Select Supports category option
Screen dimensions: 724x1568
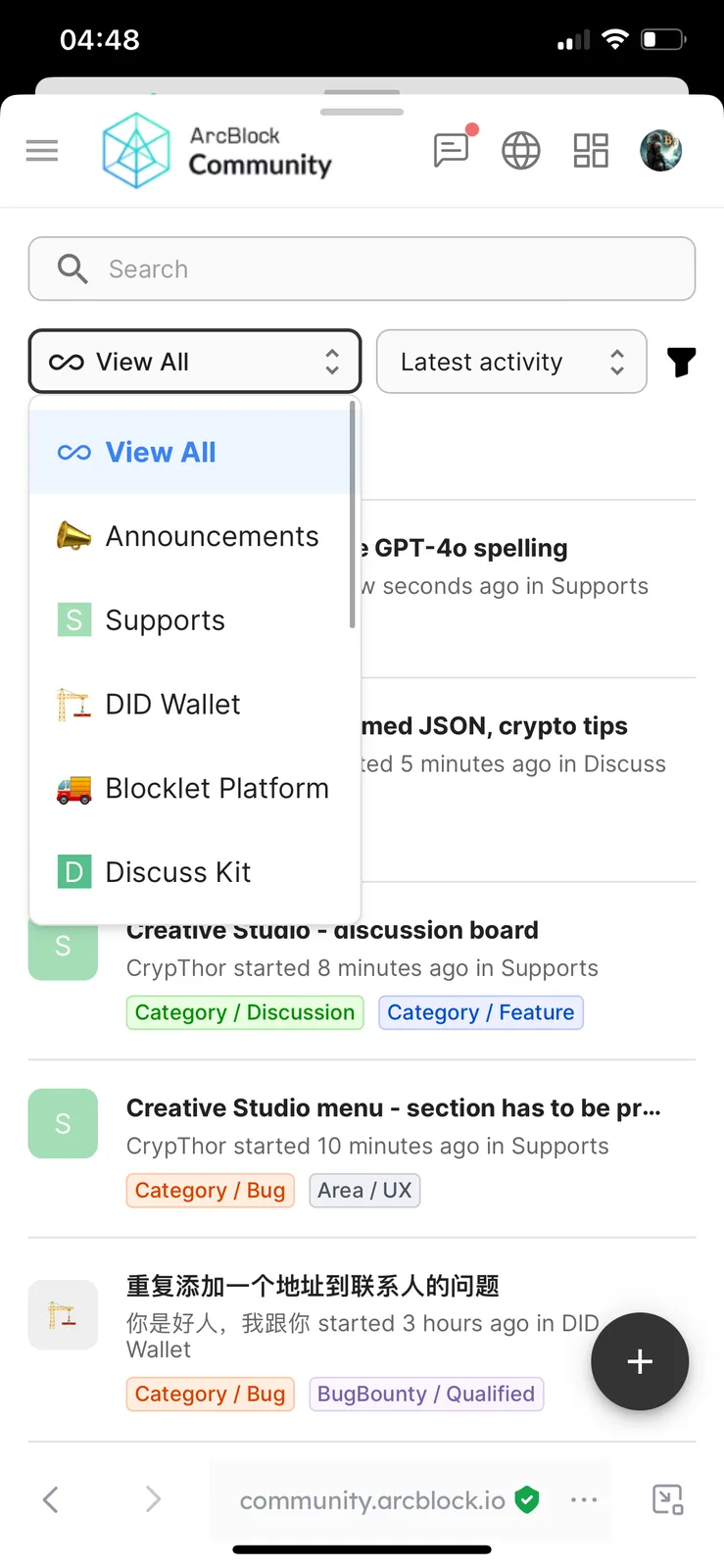click(x=190, y=620)
